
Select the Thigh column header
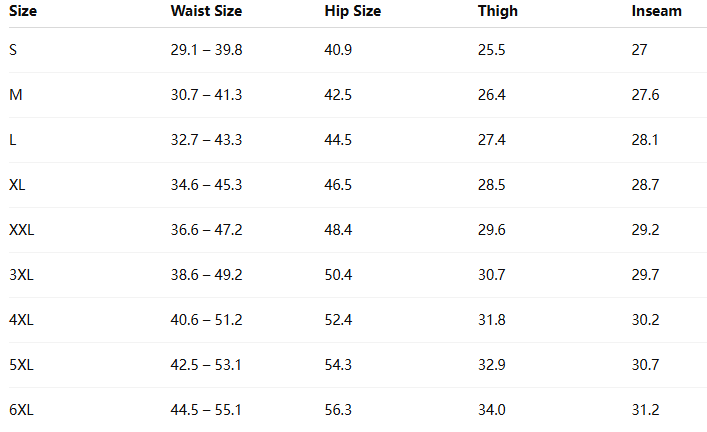pyautogui.click(x=498, y=11)
